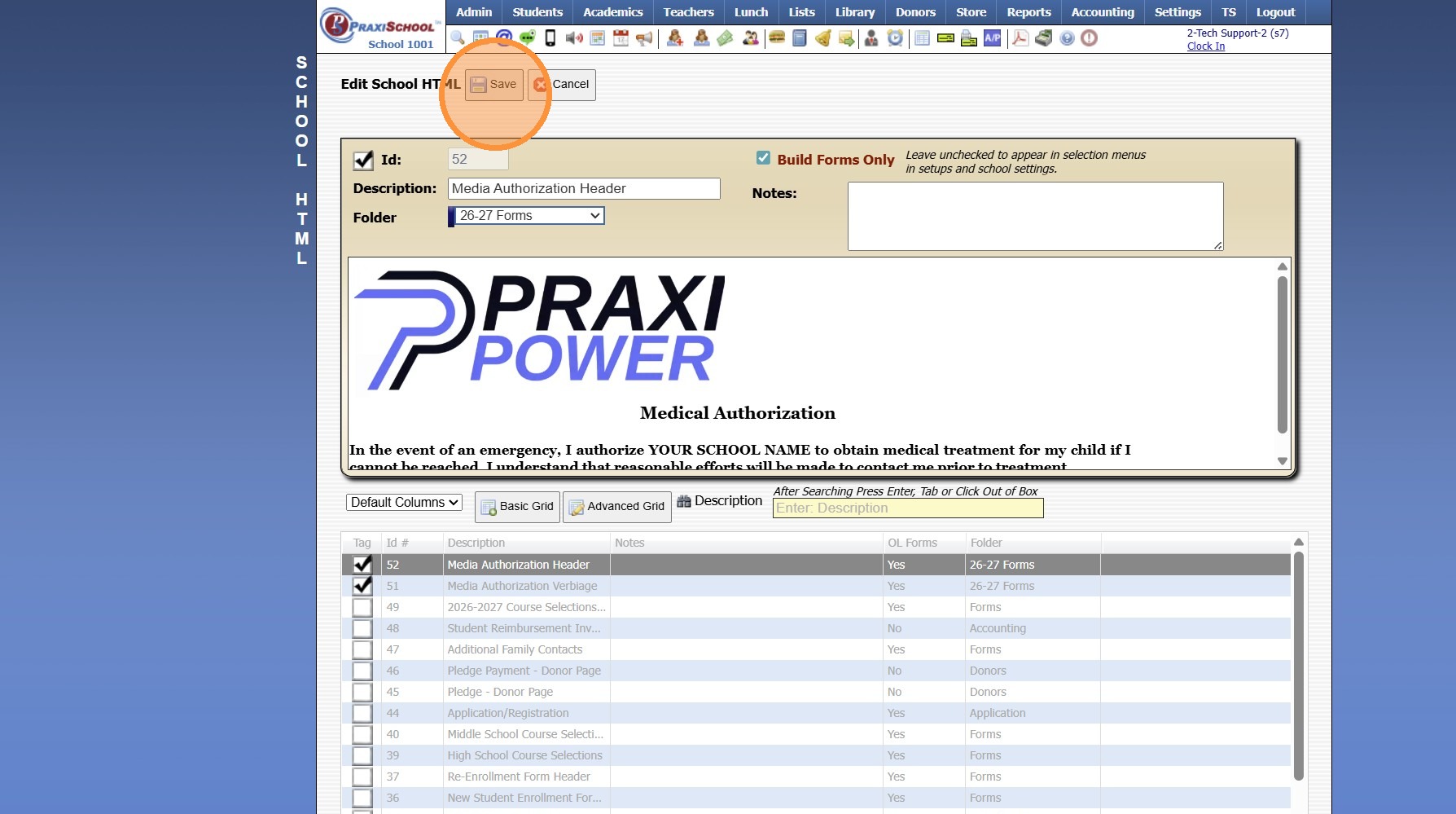Image resolution: width=1456 pixels, height=814 pixels.
Task: Untag row 52 Media Authorization Header
Action: (362, 564)
